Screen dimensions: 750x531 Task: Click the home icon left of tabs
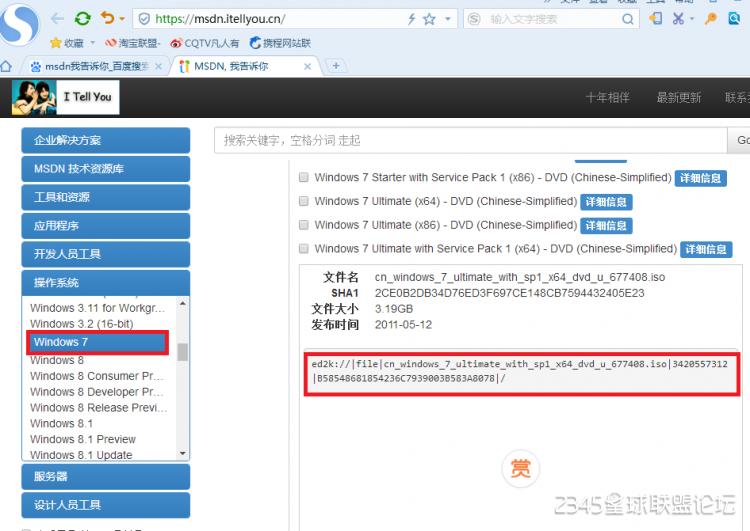tap(6, 66)
